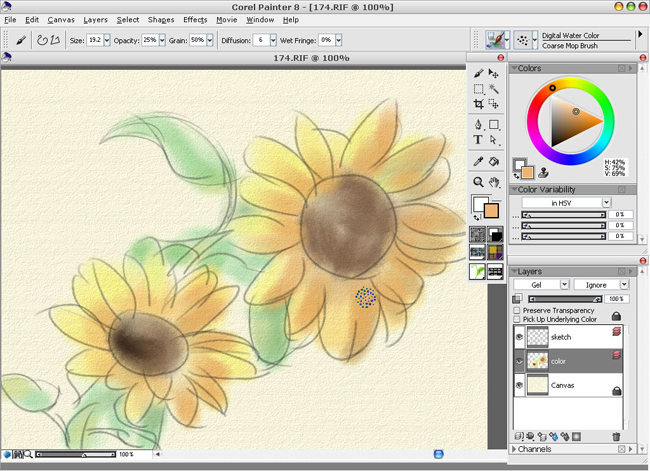The image size is (650, 471).
Task: Select the Pen tool in toolbox
Action: 479,125
